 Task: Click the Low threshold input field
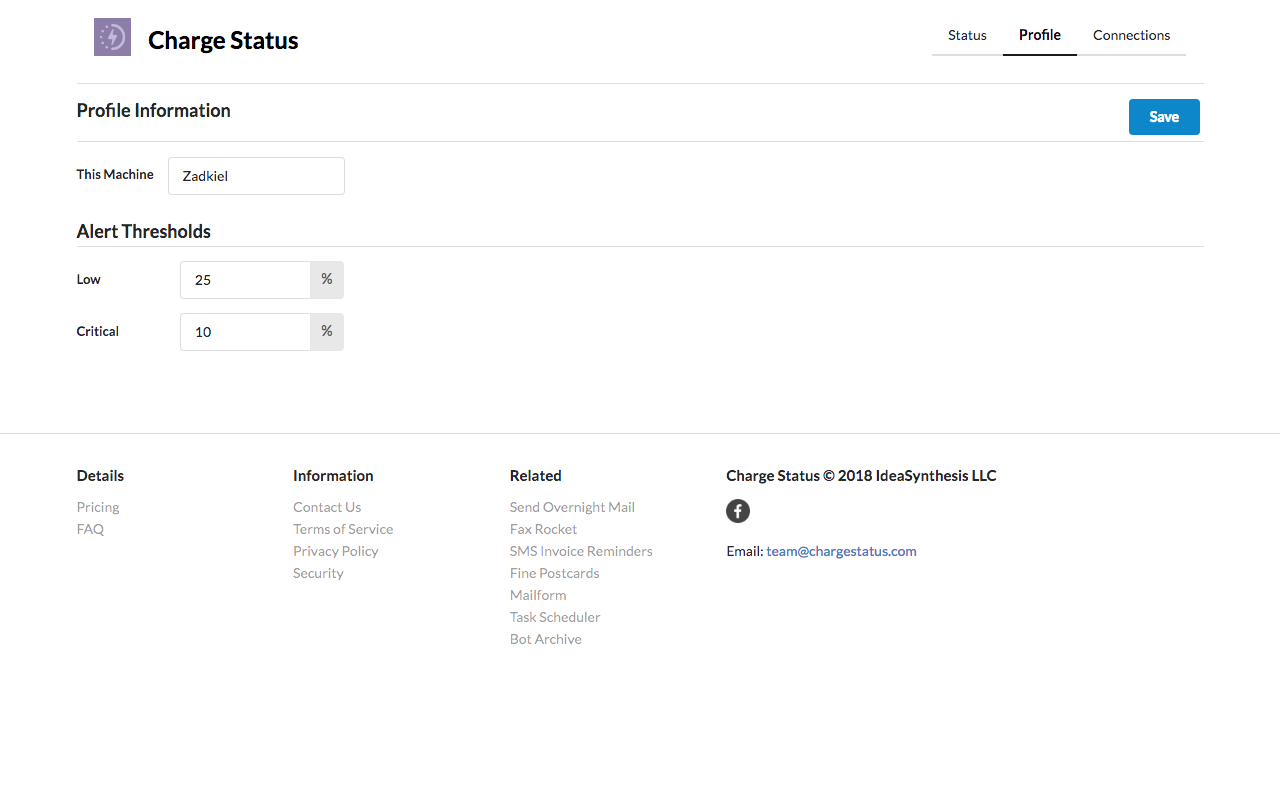245,280
